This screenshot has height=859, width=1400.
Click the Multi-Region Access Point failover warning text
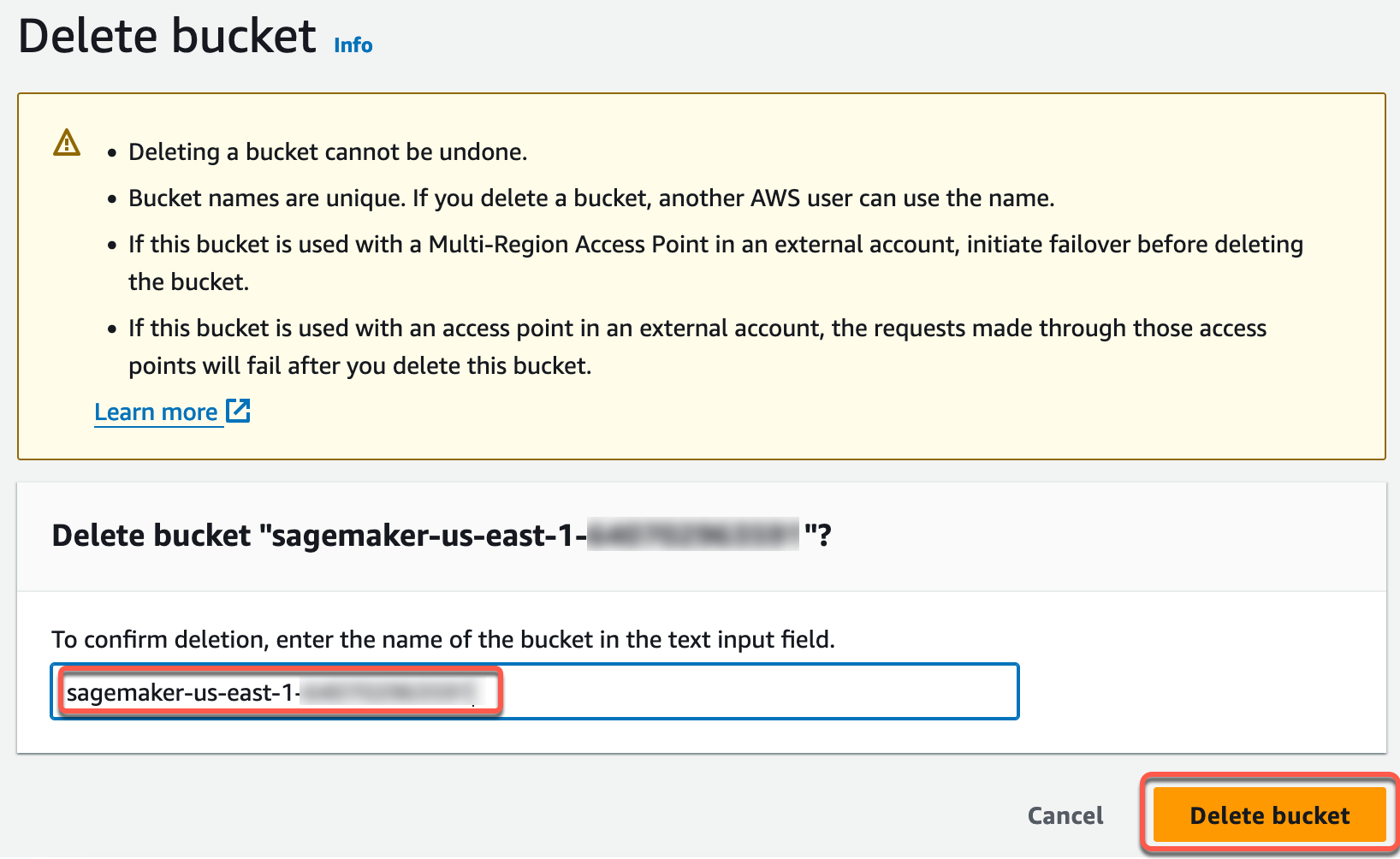(x=715, y=246)
